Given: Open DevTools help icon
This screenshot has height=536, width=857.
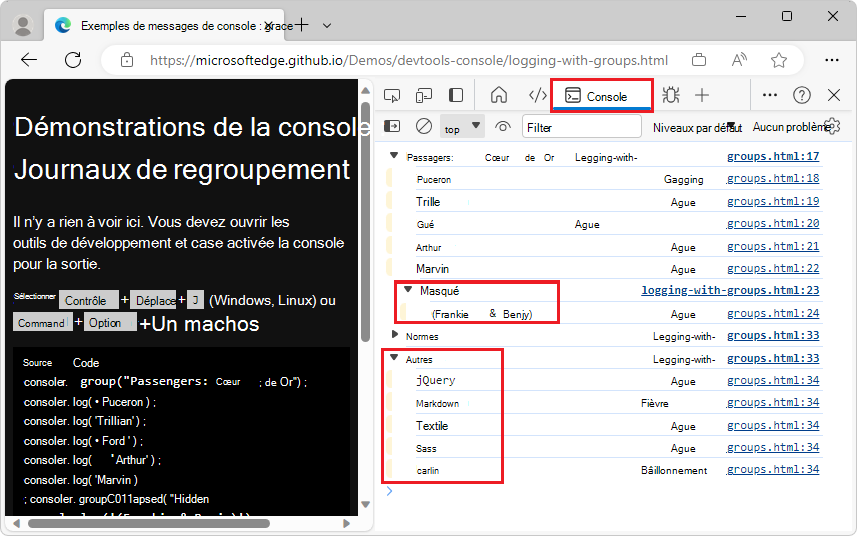Looking at the screenshot, I should point(802,96).
